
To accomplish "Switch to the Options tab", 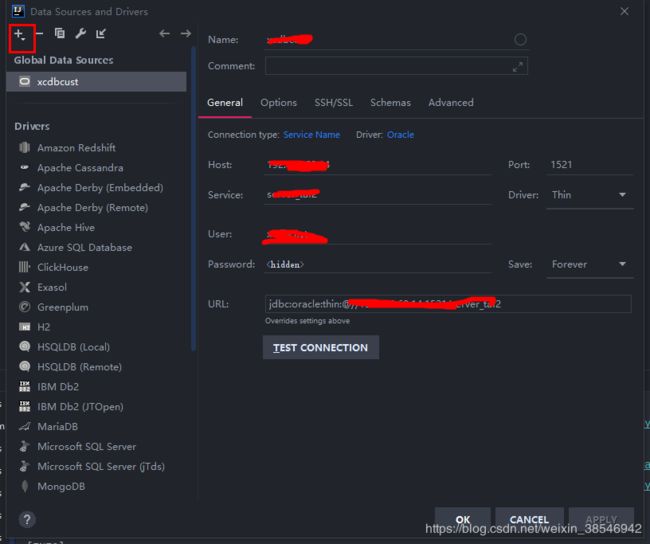I will point(279,102).
